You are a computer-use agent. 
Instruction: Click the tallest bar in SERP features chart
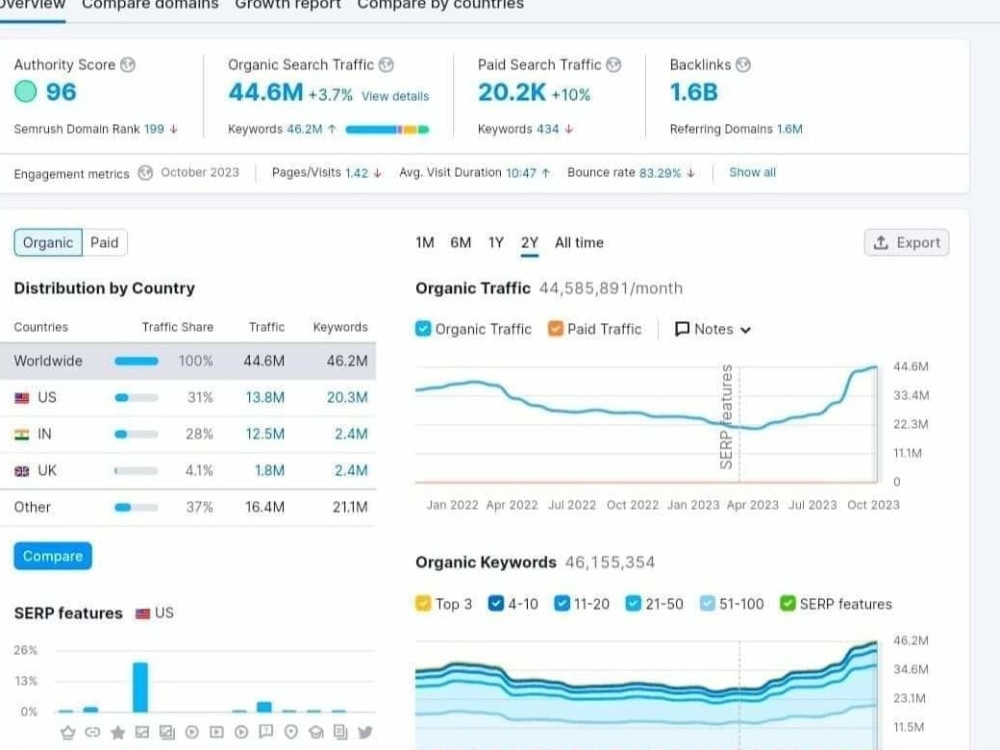coord(140,688)
